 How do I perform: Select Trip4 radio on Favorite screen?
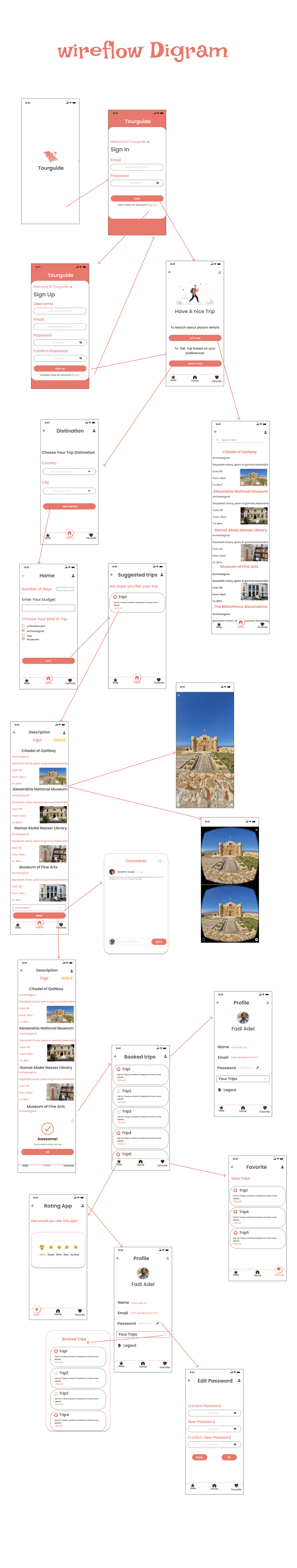pyautogui.click(x=236, y=1211)
